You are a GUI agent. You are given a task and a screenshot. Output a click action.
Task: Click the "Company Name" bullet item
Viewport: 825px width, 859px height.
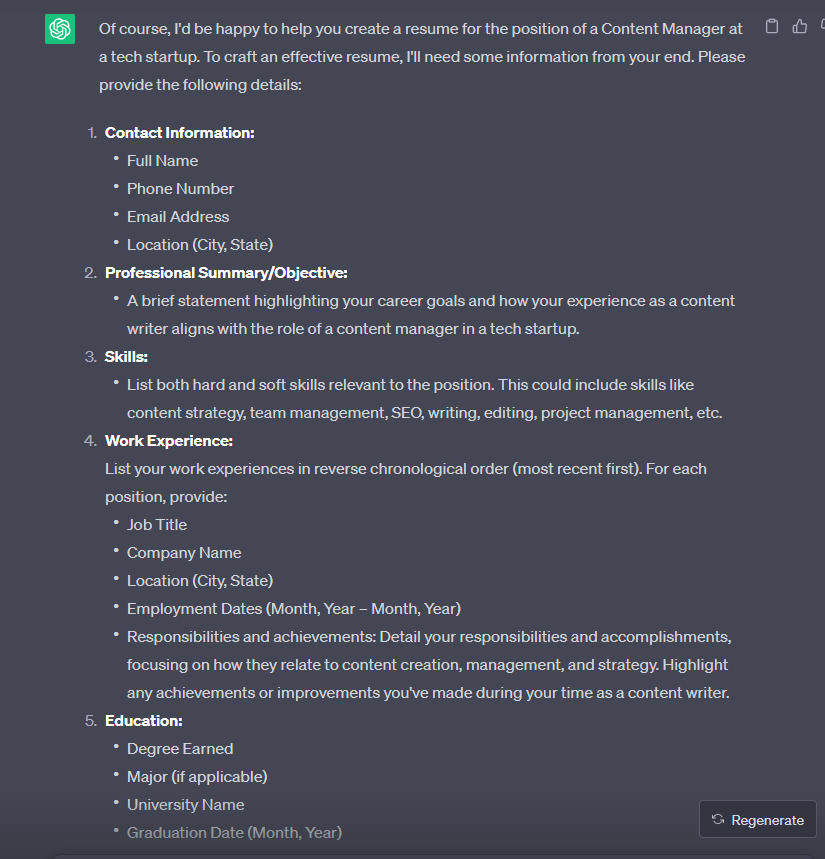(184, 552)
